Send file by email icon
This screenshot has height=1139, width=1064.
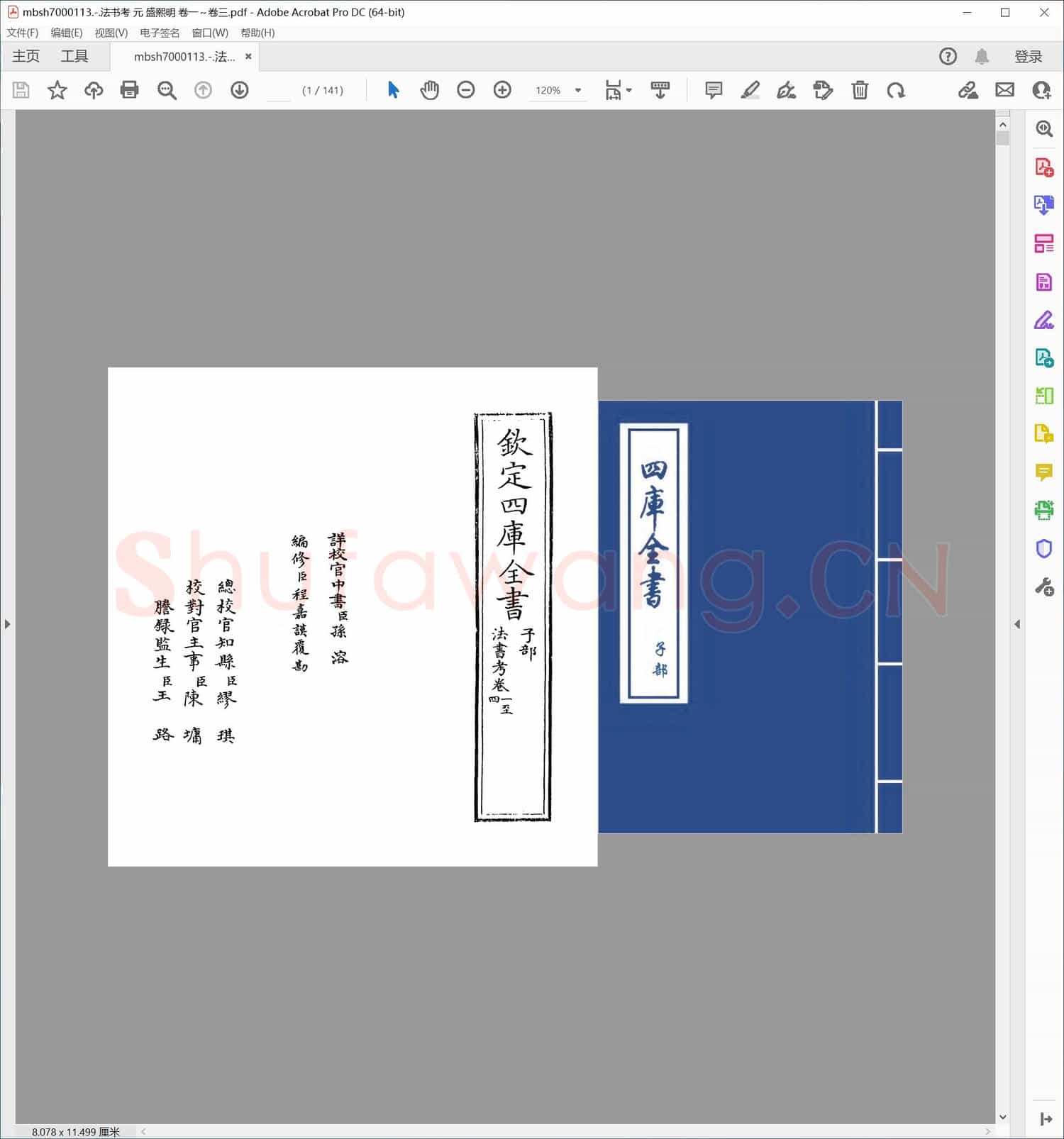pyautogui.click(x=1004, y=90)
